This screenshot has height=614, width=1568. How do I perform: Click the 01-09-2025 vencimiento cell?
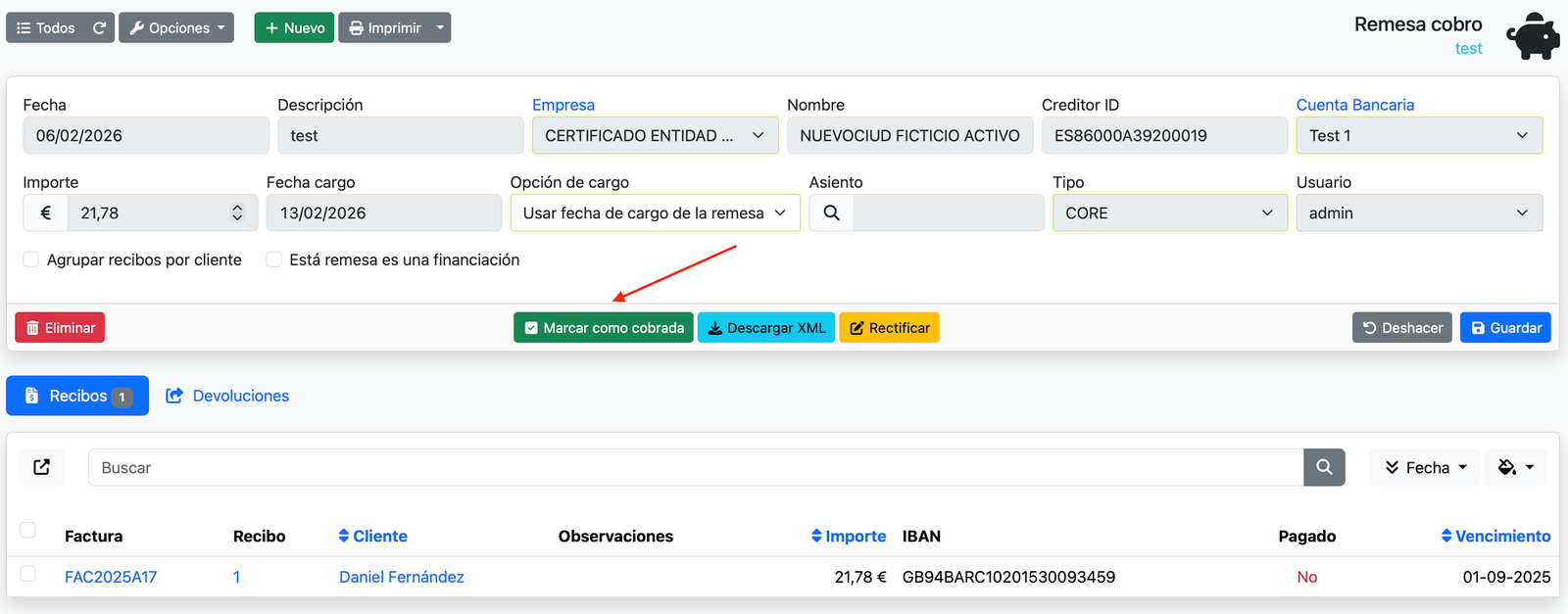(x=1506, y=577)
